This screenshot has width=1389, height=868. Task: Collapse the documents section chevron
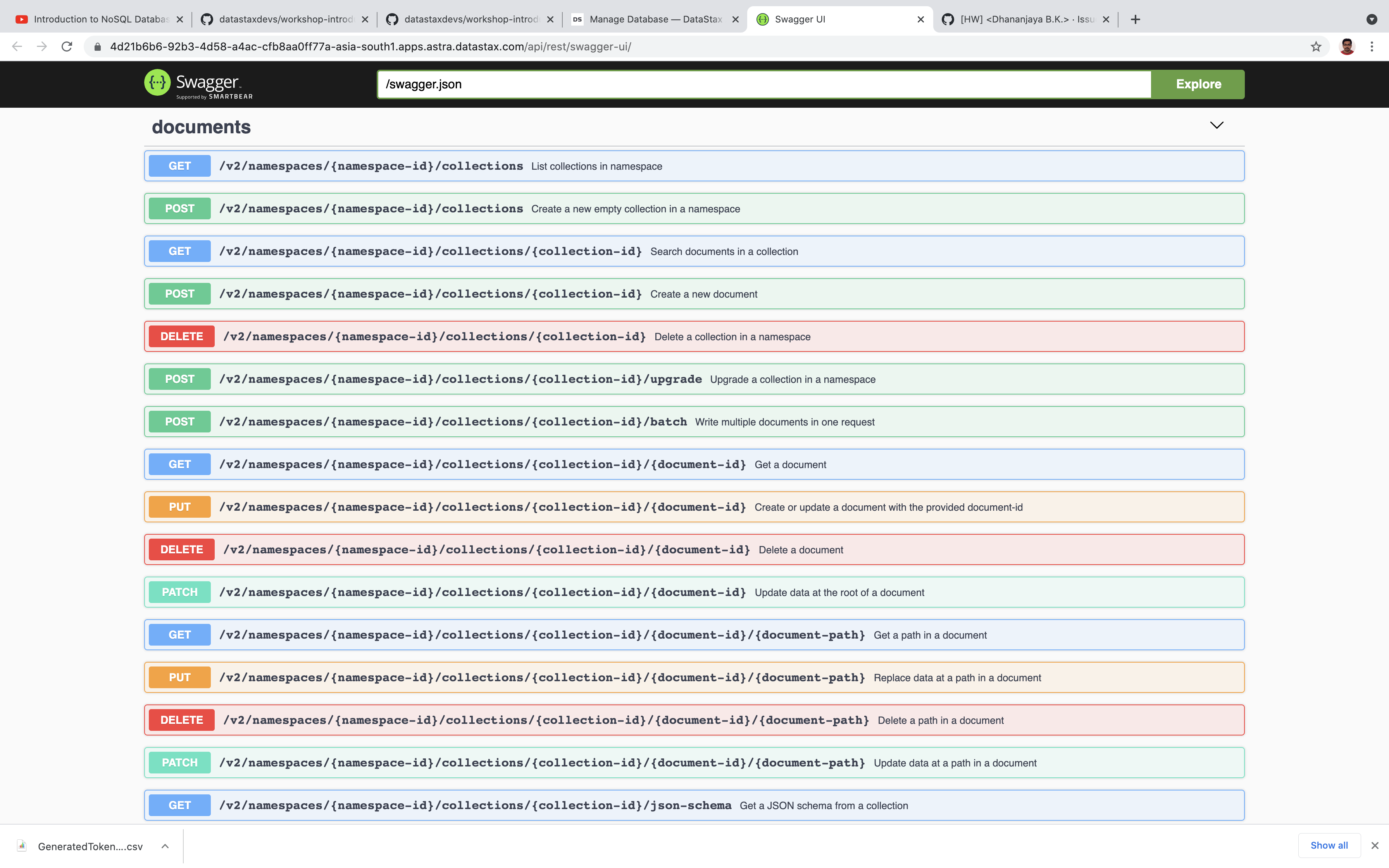[1217, 125]
